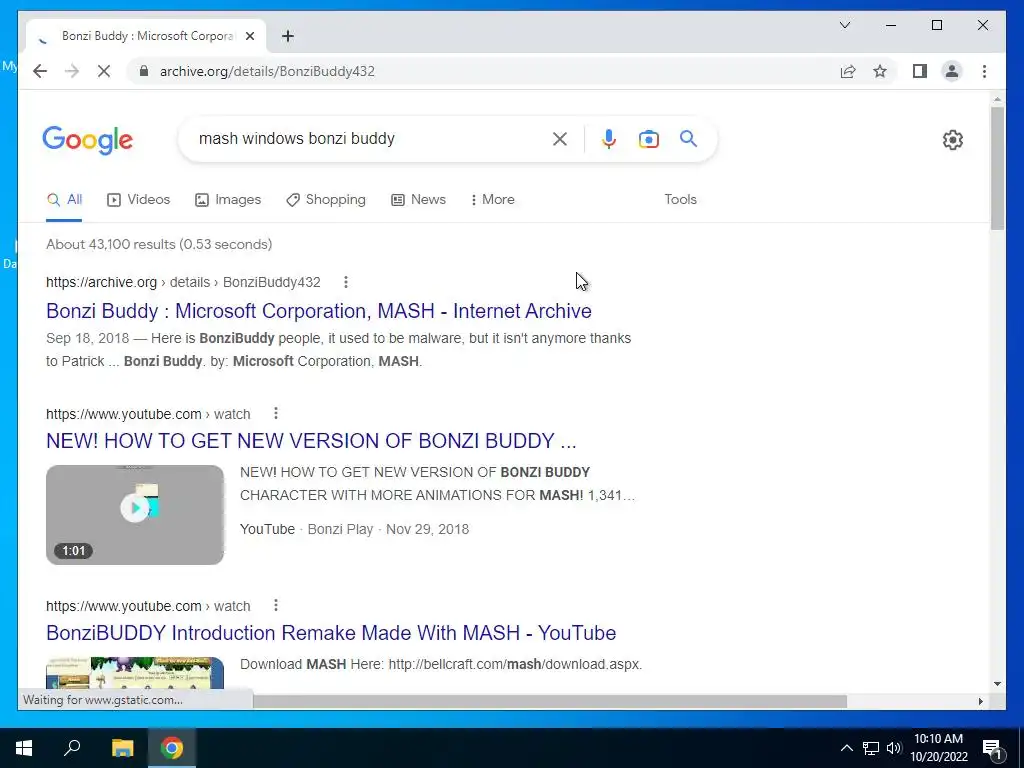Open Bonzi Buddy Internet Archive result
This screenshot has width=1024, height=768.
(319, 311)
